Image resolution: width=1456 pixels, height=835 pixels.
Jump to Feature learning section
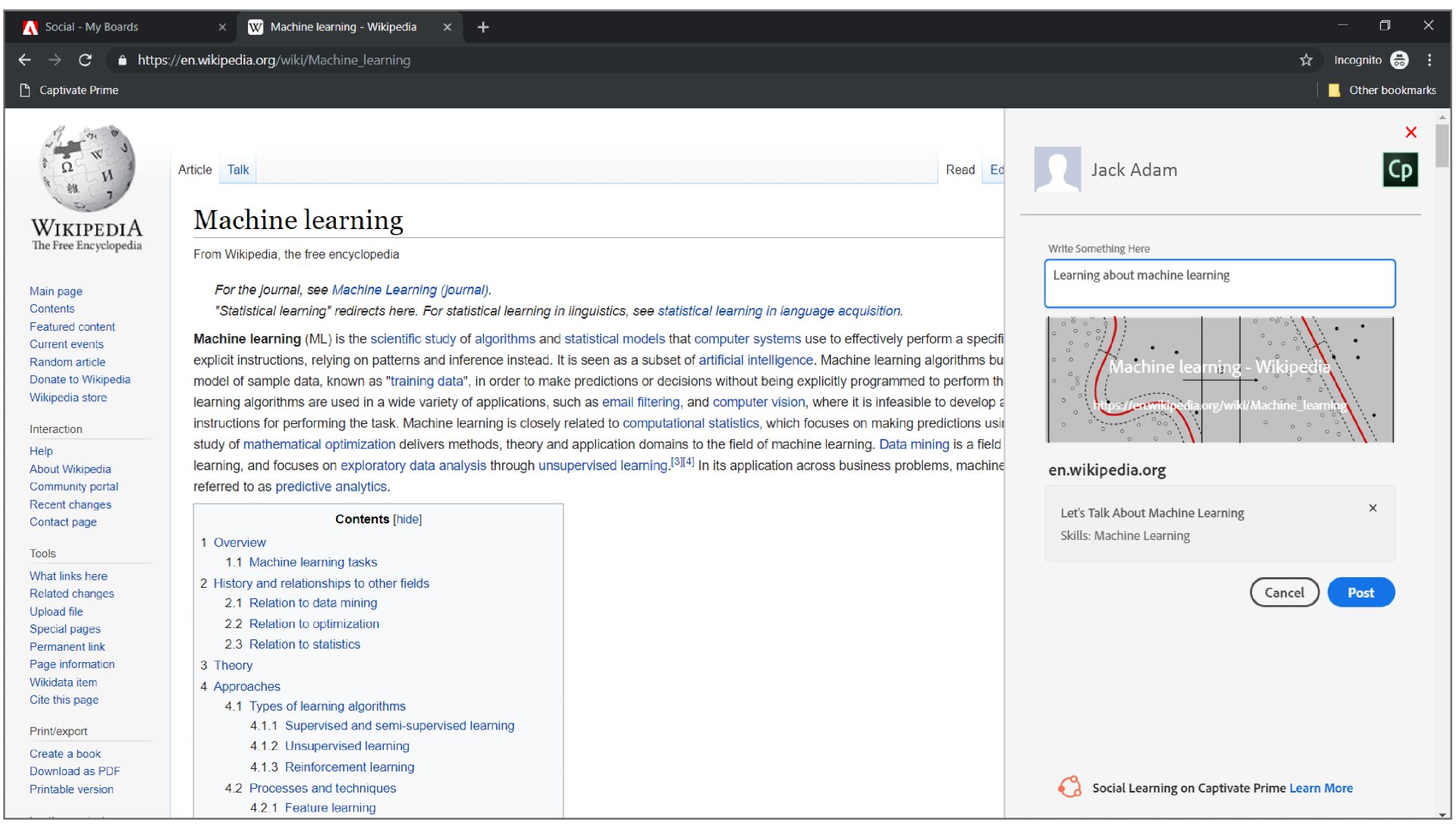[x=330, y=808]
